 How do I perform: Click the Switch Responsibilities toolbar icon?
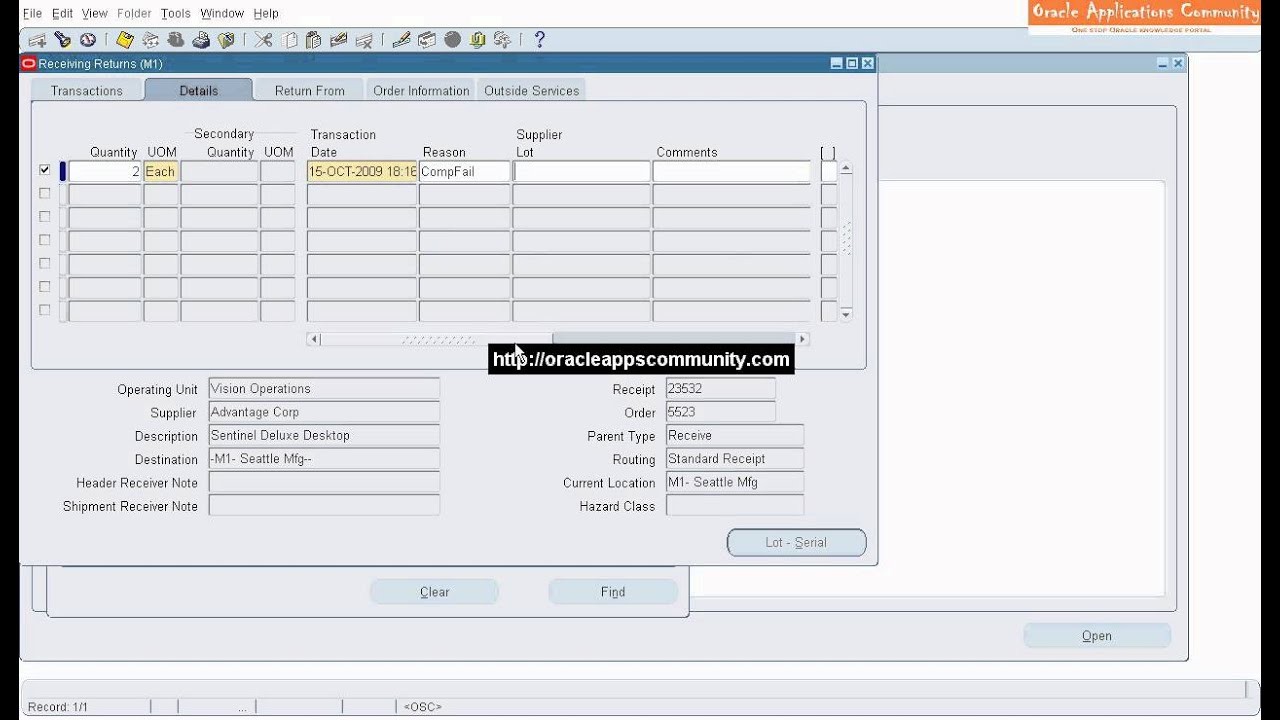tap(175, 40)
